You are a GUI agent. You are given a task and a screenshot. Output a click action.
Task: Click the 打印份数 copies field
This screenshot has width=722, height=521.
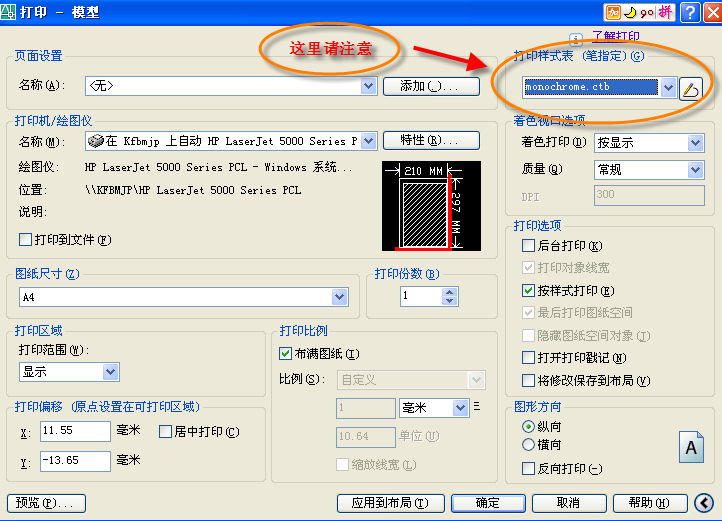pyautogui.click(x=421, y=296)
